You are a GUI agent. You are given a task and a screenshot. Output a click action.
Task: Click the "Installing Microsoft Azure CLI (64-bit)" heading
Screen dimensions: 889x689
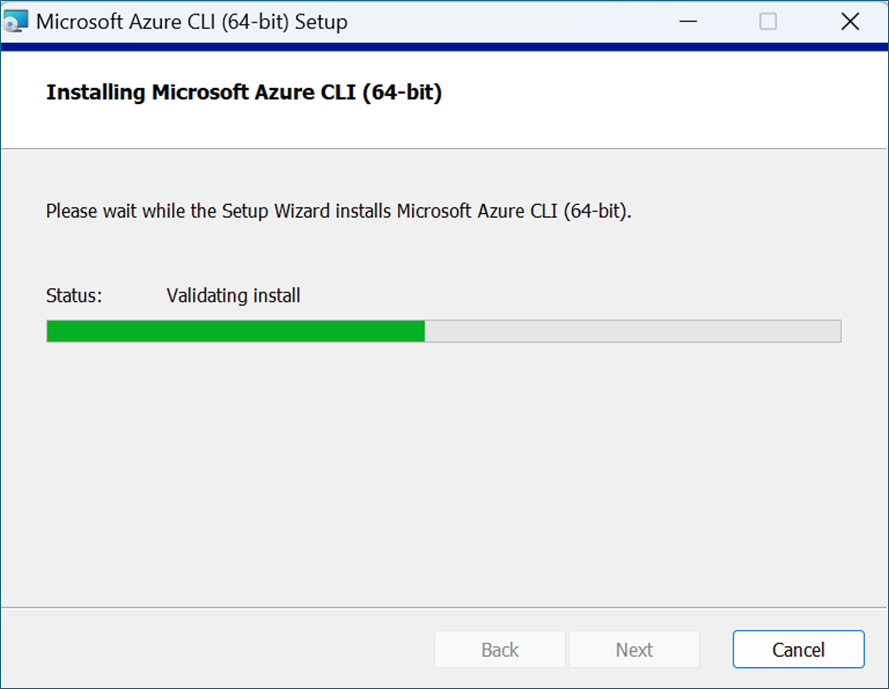click(244, 92)
